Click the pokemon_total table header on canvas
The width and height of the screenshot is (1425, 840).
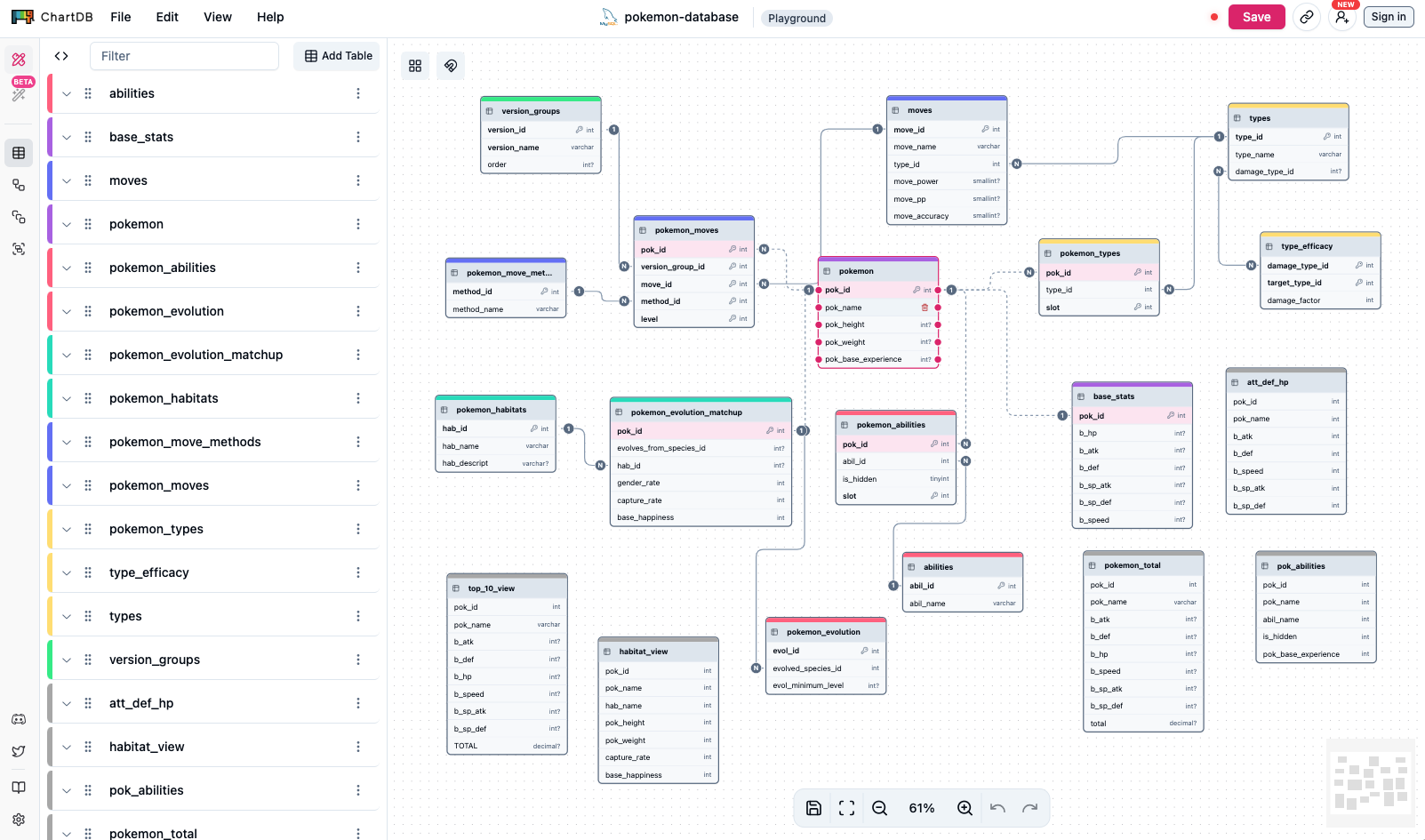pos(1143,565)
